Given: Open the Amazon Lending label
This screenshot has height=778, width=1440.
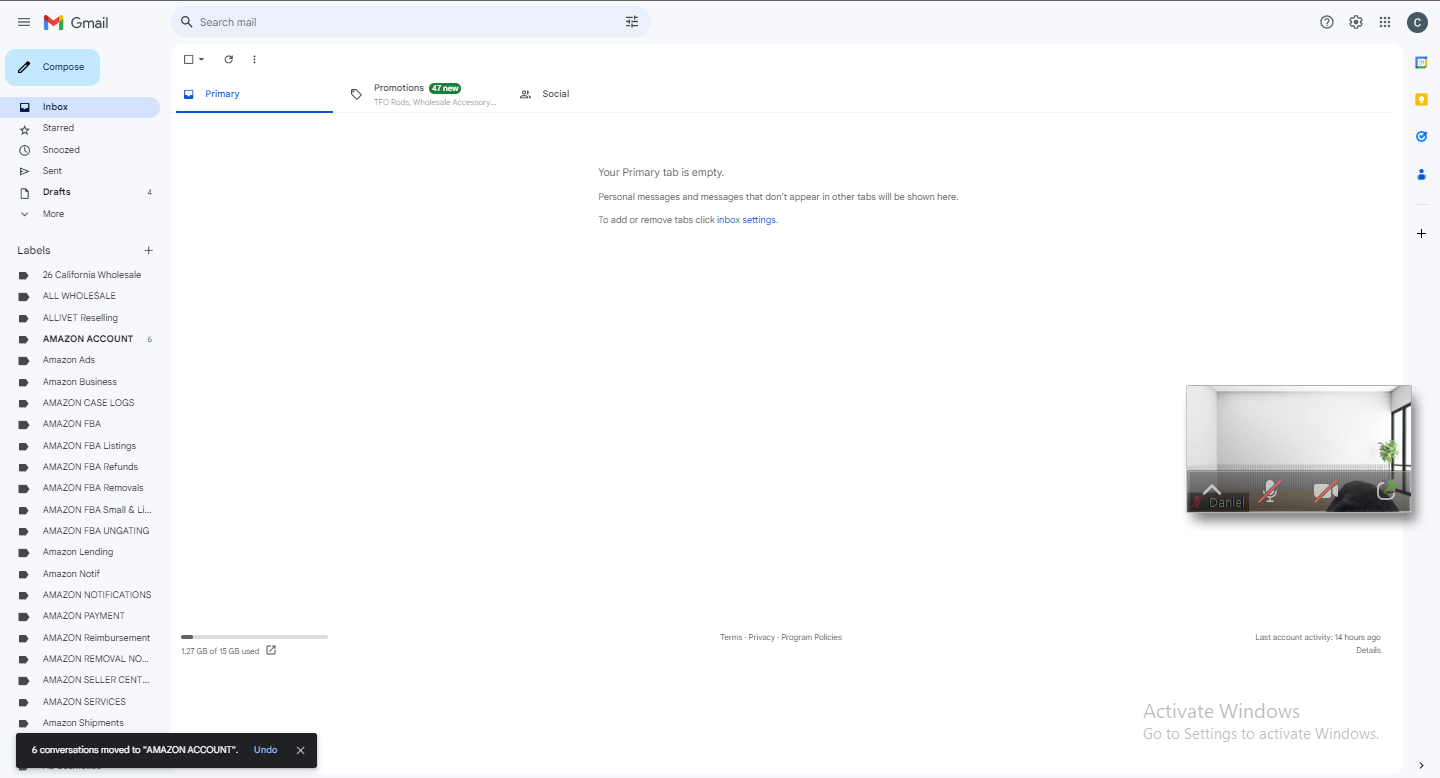Looking at the screenshot, I should tap(80, 552).
